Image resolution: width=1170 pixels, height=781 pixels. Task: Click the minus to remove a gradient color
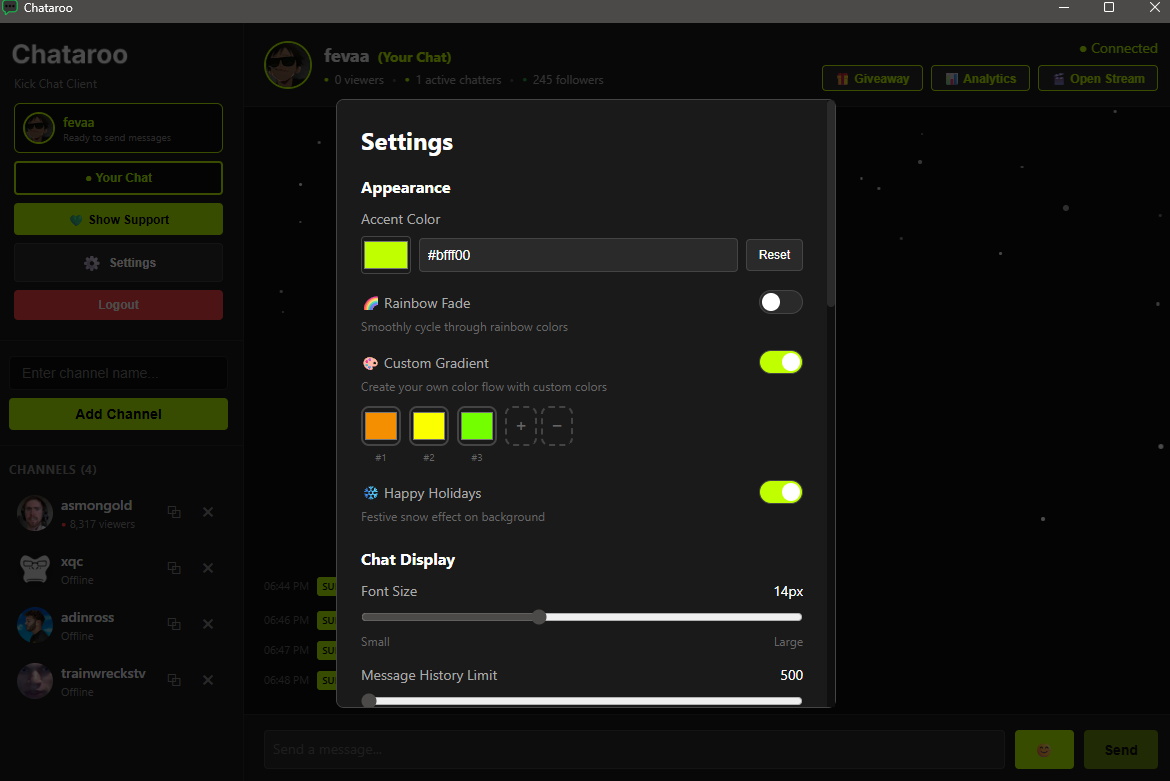tap(557, 425)
